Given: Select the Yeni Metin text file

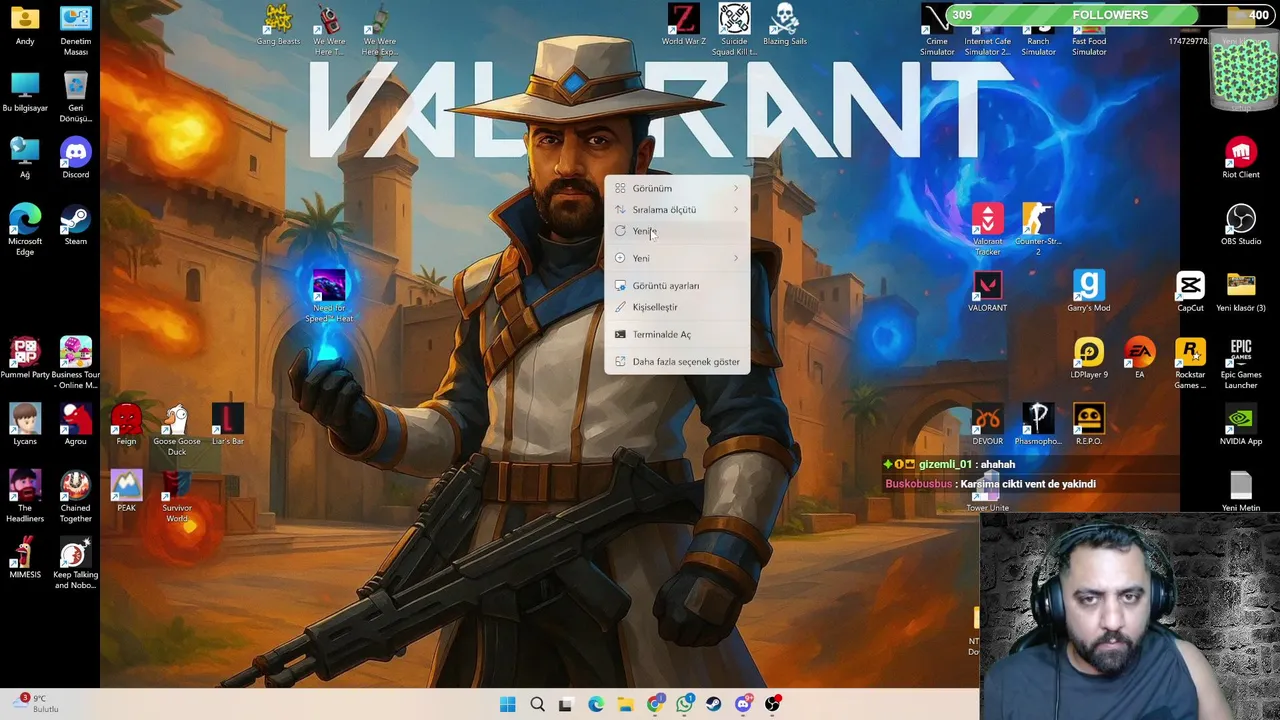Looking at the screenshot, I should coord(1241,492).
